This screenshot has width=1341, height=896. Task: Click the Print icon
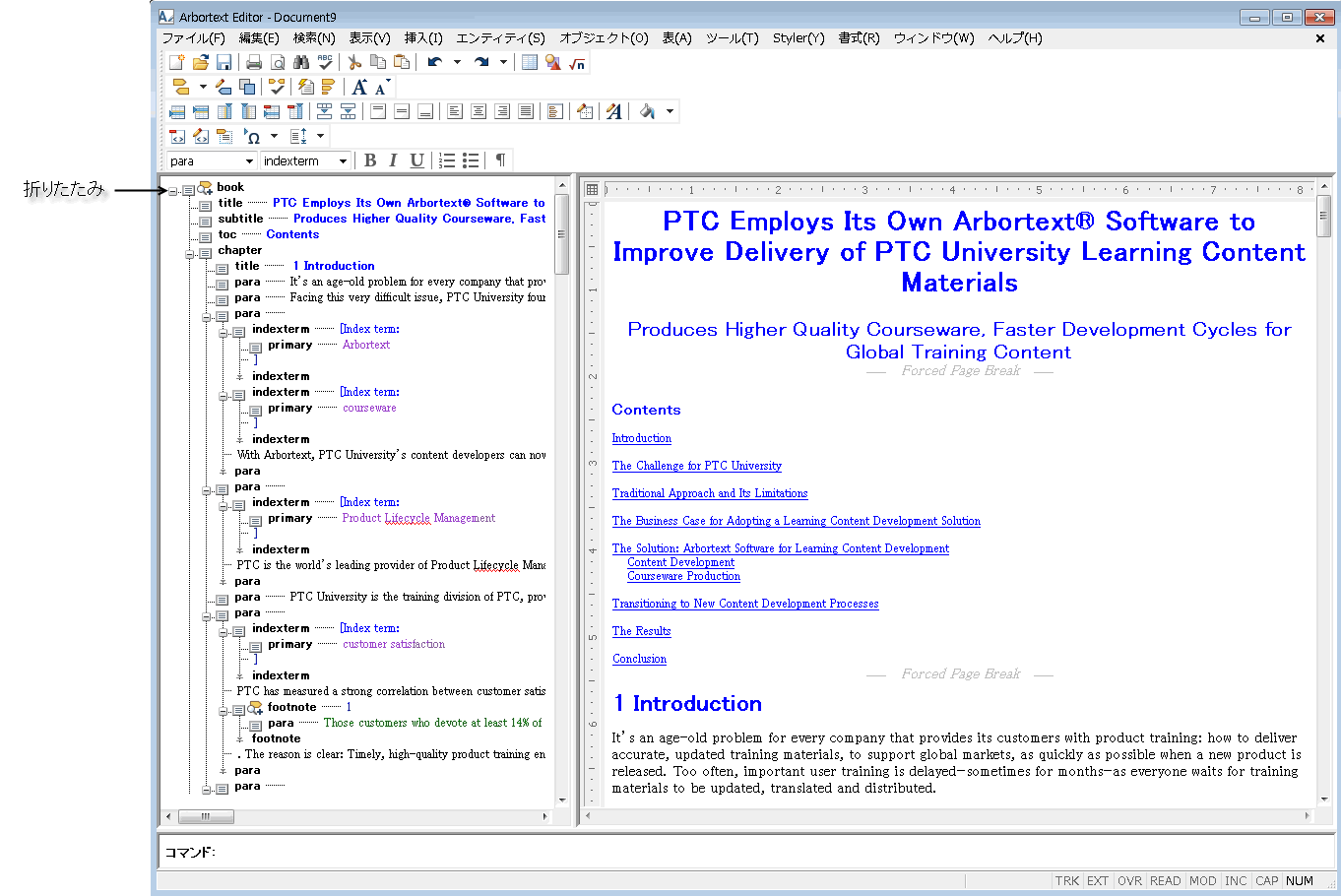tap(254, 63)
